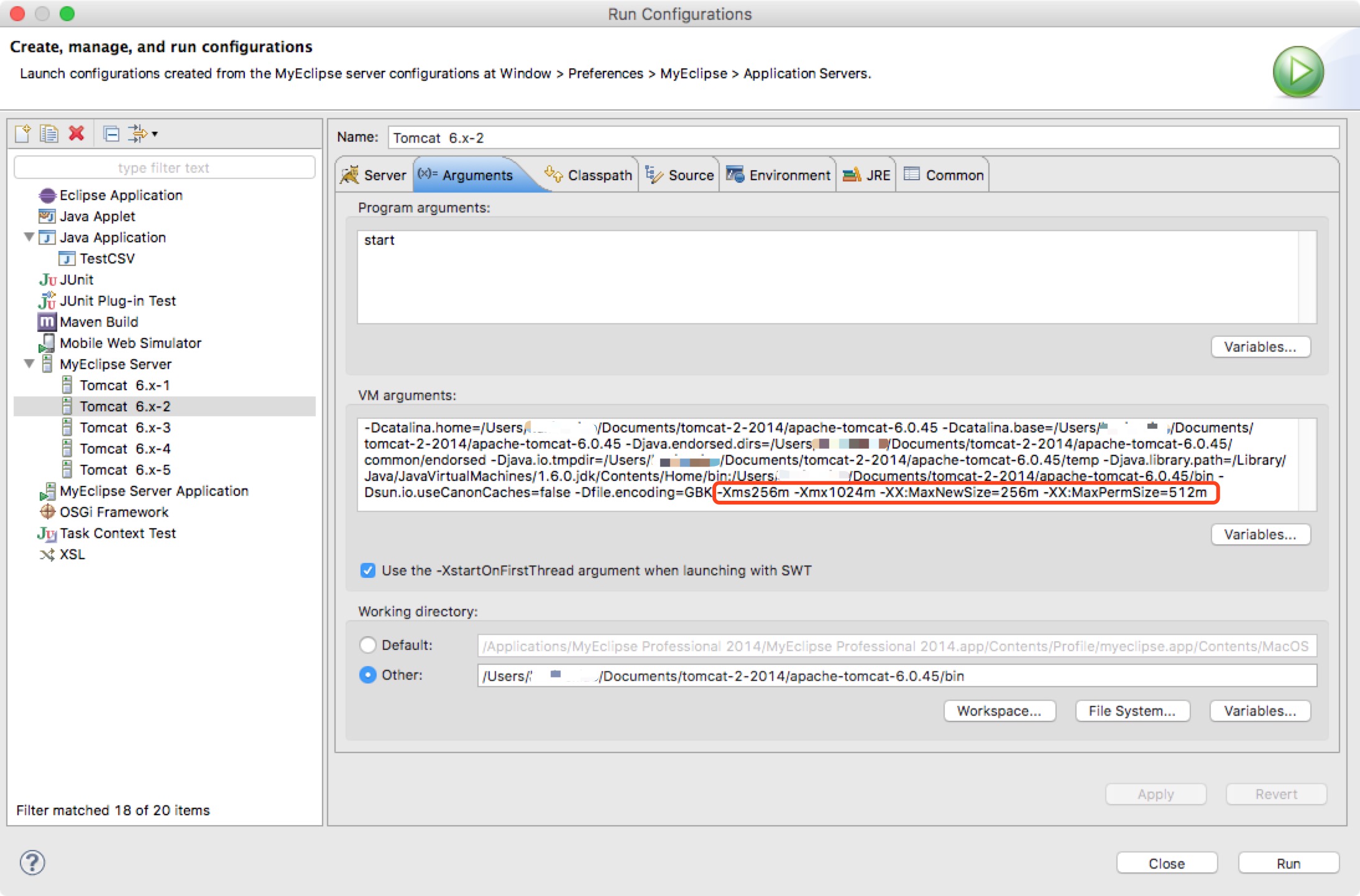This screenshot has height=896, width=1360.
Task: Select Tomcat 6.x-5 configuration
Action: pyautogui.click(x=125, y=470)
